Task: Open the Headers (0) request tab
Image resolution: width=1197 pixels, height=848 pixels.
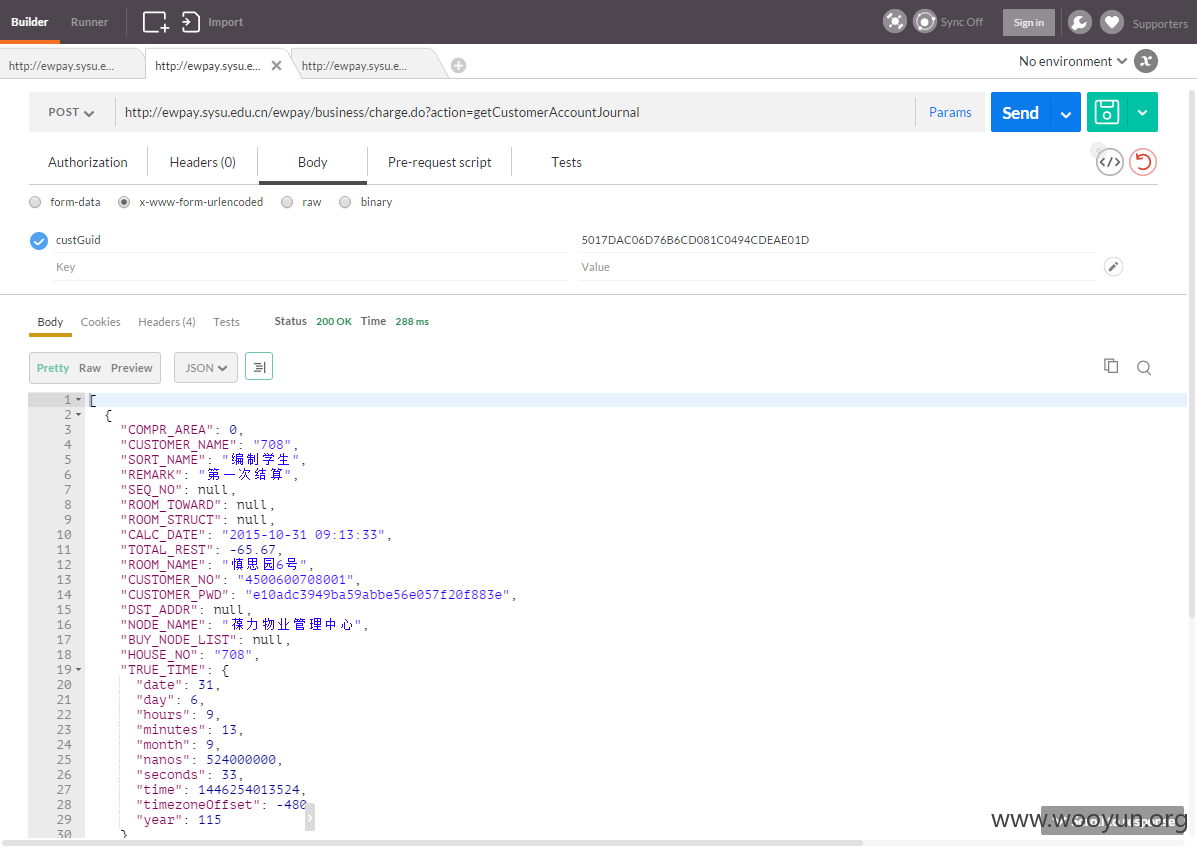Action: (x=202, y=162)
